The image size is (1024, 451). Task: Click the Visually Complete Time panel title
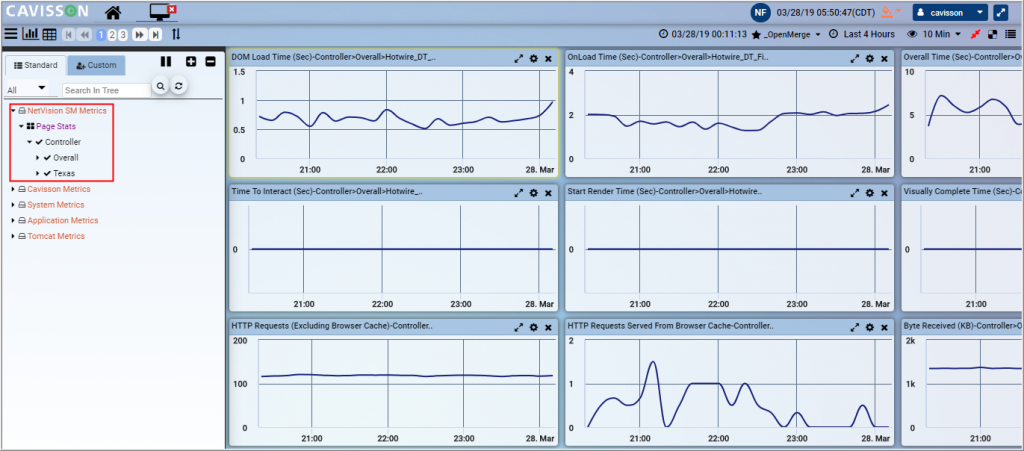click(x=963, y=193)
